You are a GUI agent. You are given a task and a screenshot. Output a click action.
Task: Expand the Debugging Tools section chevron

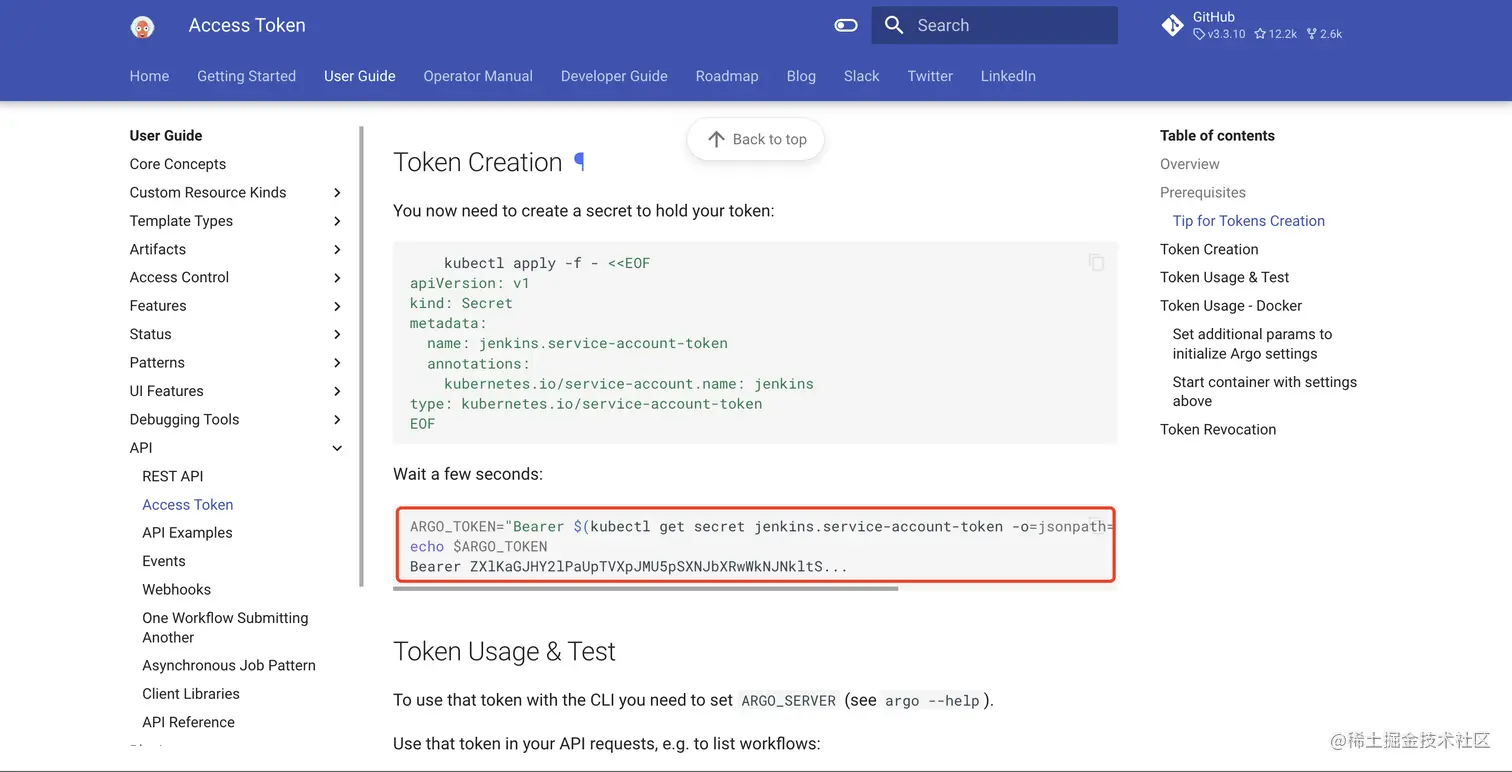[337, 420]
